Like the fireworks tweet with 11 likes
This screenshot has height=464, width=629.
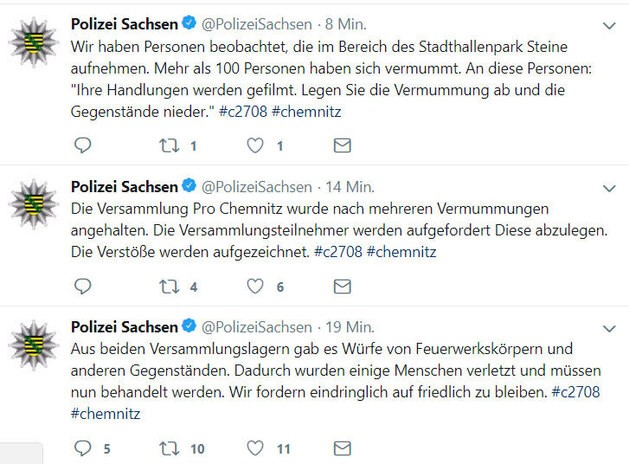tap(255, 448)
